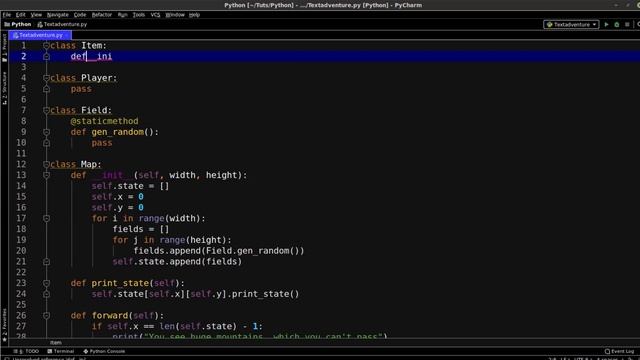Open the Refactor menu
Viewport: 640px width, 360px height.
point(102,15)
